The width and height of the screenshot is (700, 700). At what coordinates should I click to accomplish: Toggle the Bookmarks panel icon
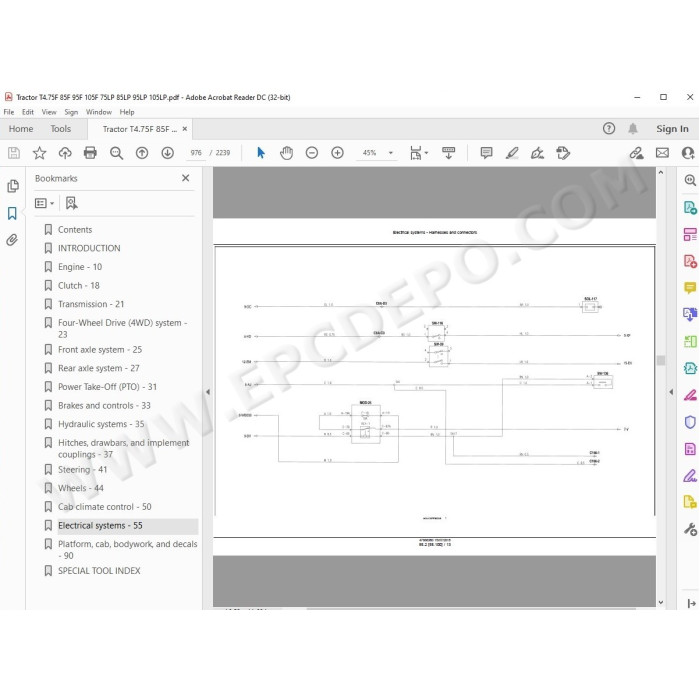click(x=12, y=213)
